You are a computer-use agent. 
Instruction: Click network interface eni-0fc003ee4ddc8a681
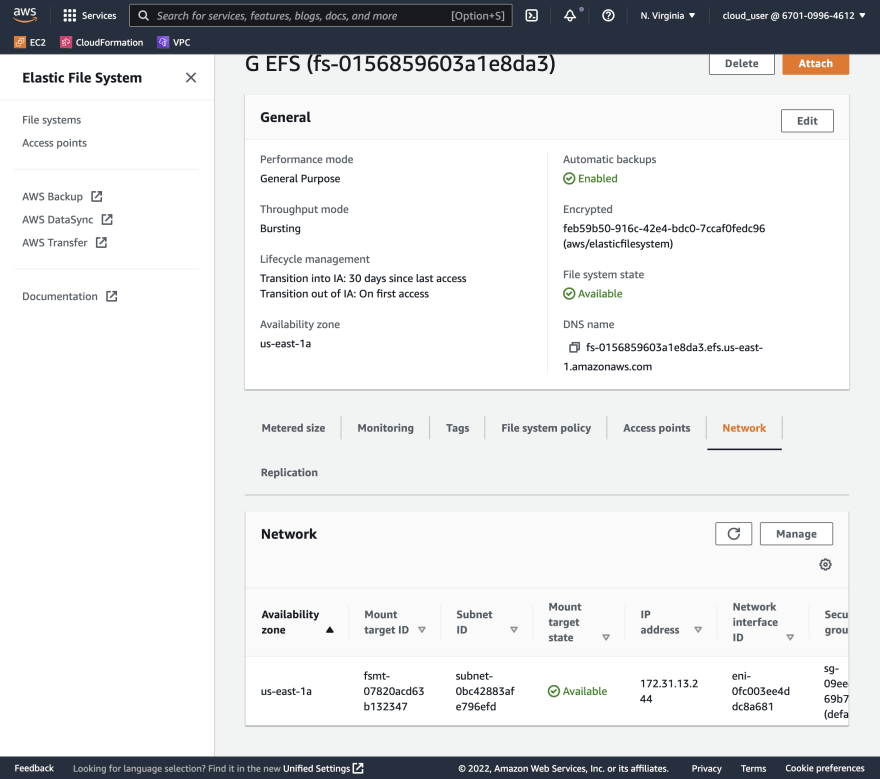[x=760, y=691]
